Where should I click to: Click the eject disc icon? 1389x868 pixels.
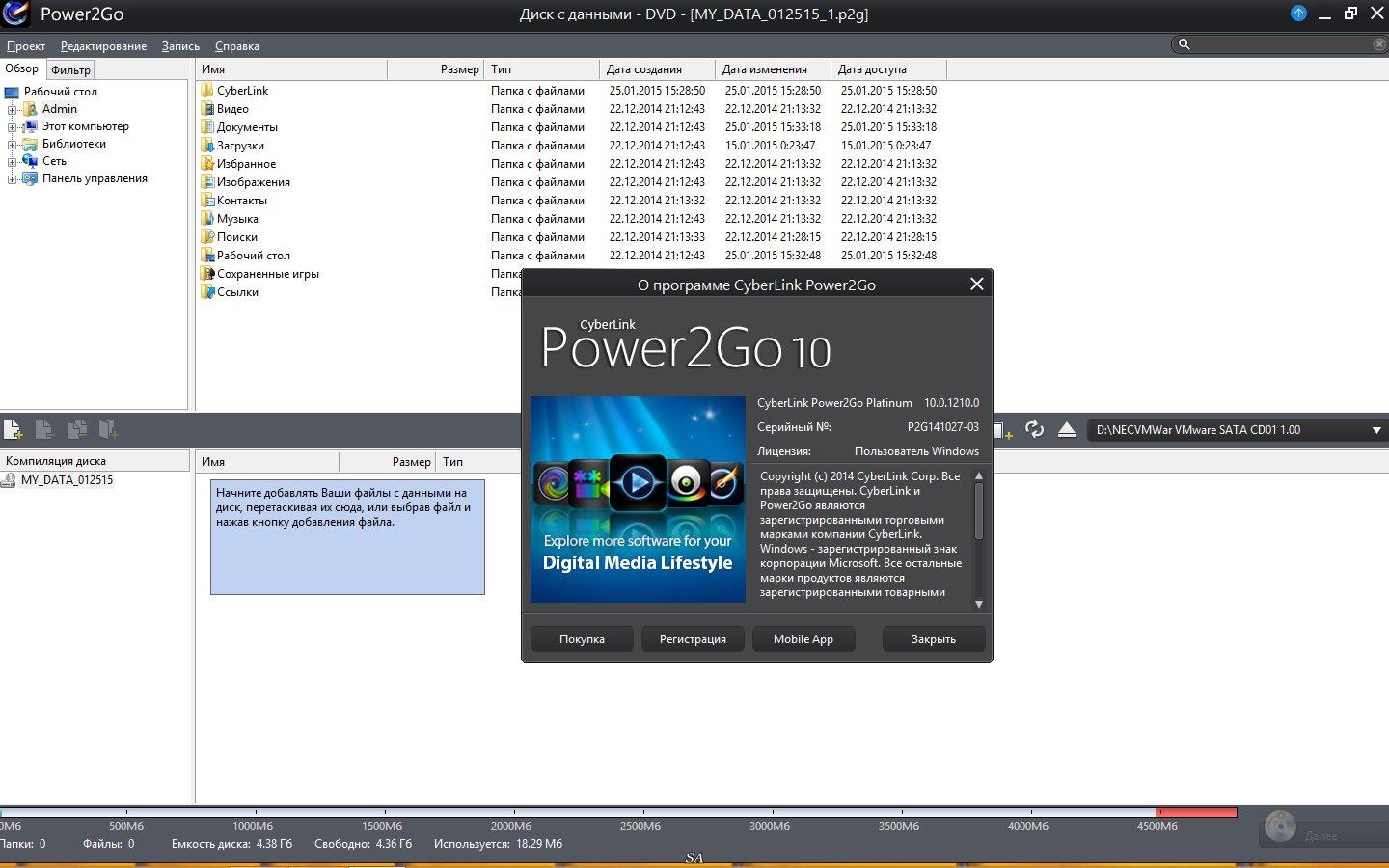[x=1066, y=429]
